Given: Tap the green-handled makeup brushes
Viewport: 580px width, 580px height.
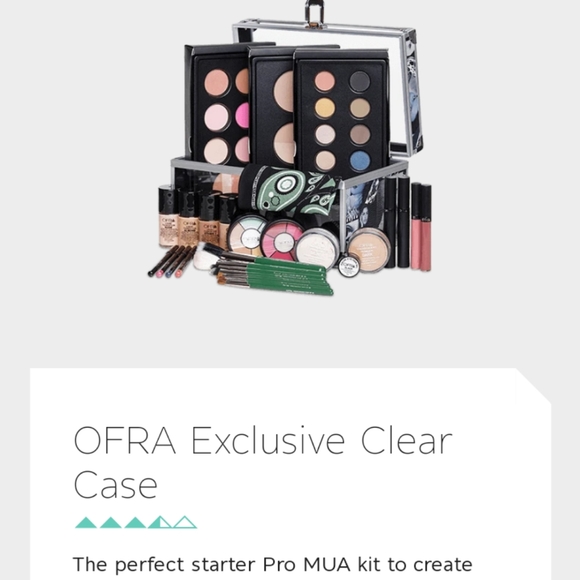Looking at the screenshot, I should (272, 274).
